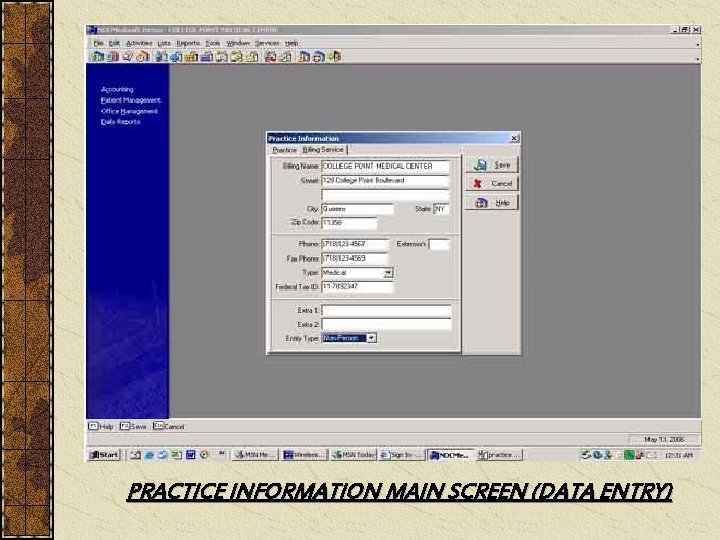Click the Esc Cancel shortcut in bottom bar
Viewport: 720px width, 540px height.
(169, 426)
